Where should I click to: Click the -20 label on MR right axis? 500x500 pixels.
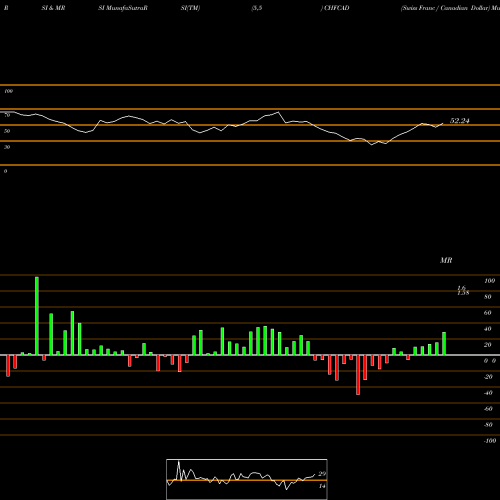[488, 377]
